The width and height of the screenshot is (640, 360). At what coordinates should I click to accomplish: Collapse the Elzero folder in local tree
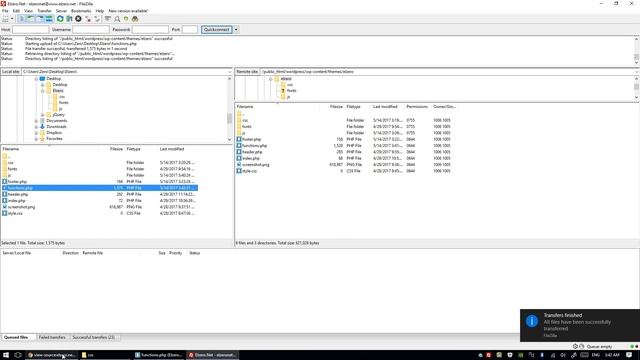[42, 91]
